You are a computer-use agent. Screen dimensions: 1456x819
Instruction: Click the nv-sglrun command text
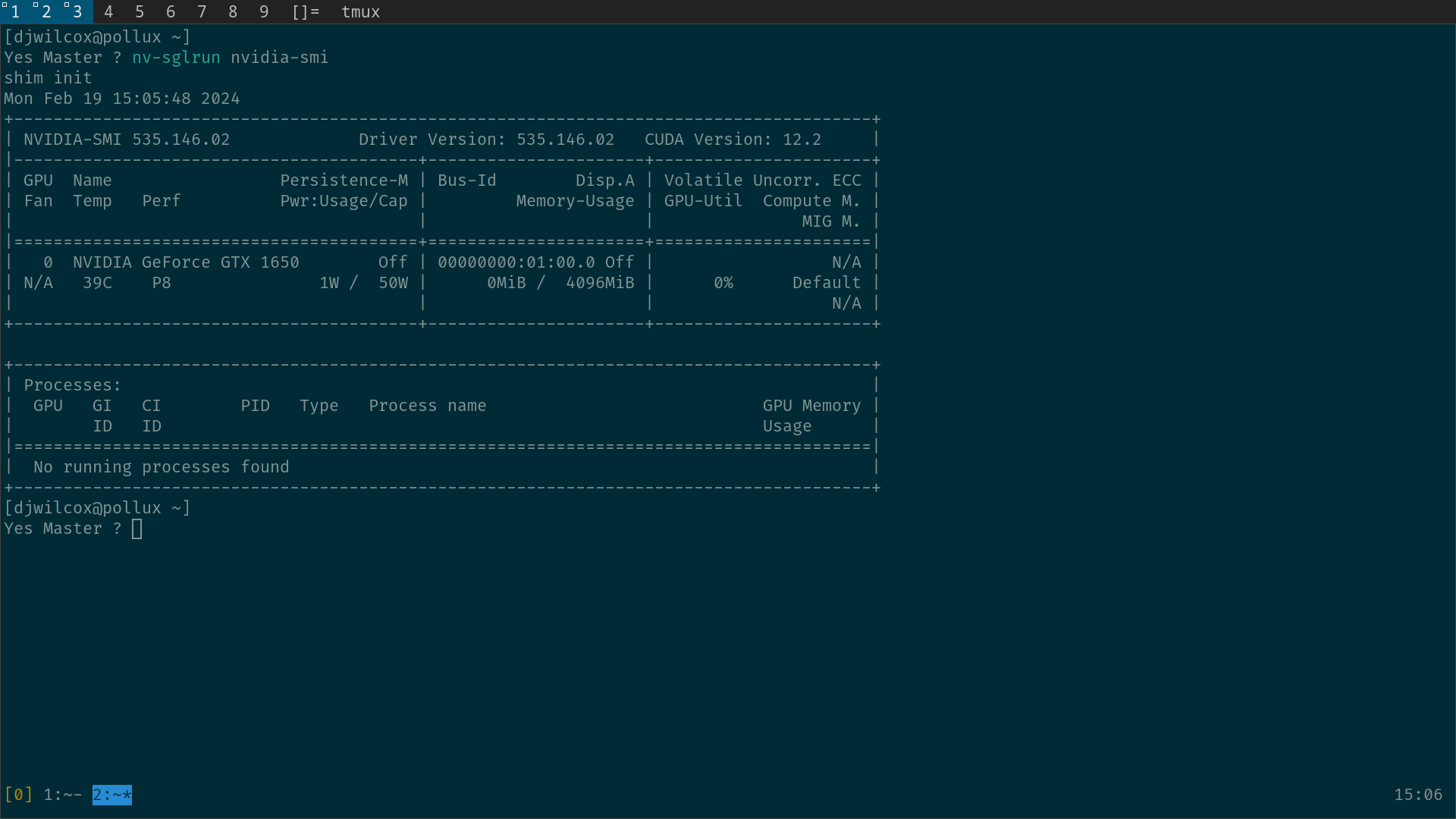click(176, 58)
